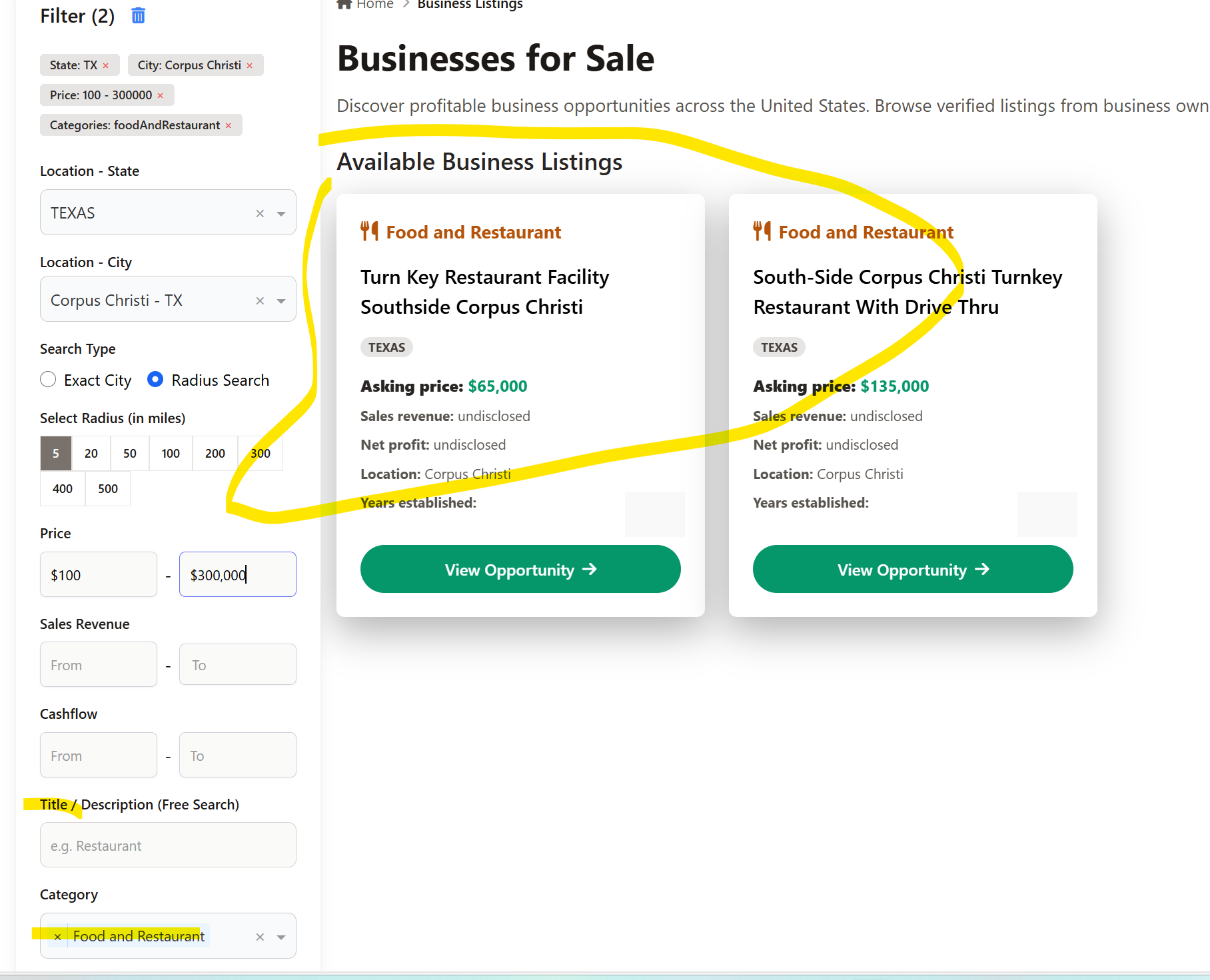Remove the Price 100 - 300000 chip
Viewport: 1210px width, 980px height.
[x=161, y=95]
